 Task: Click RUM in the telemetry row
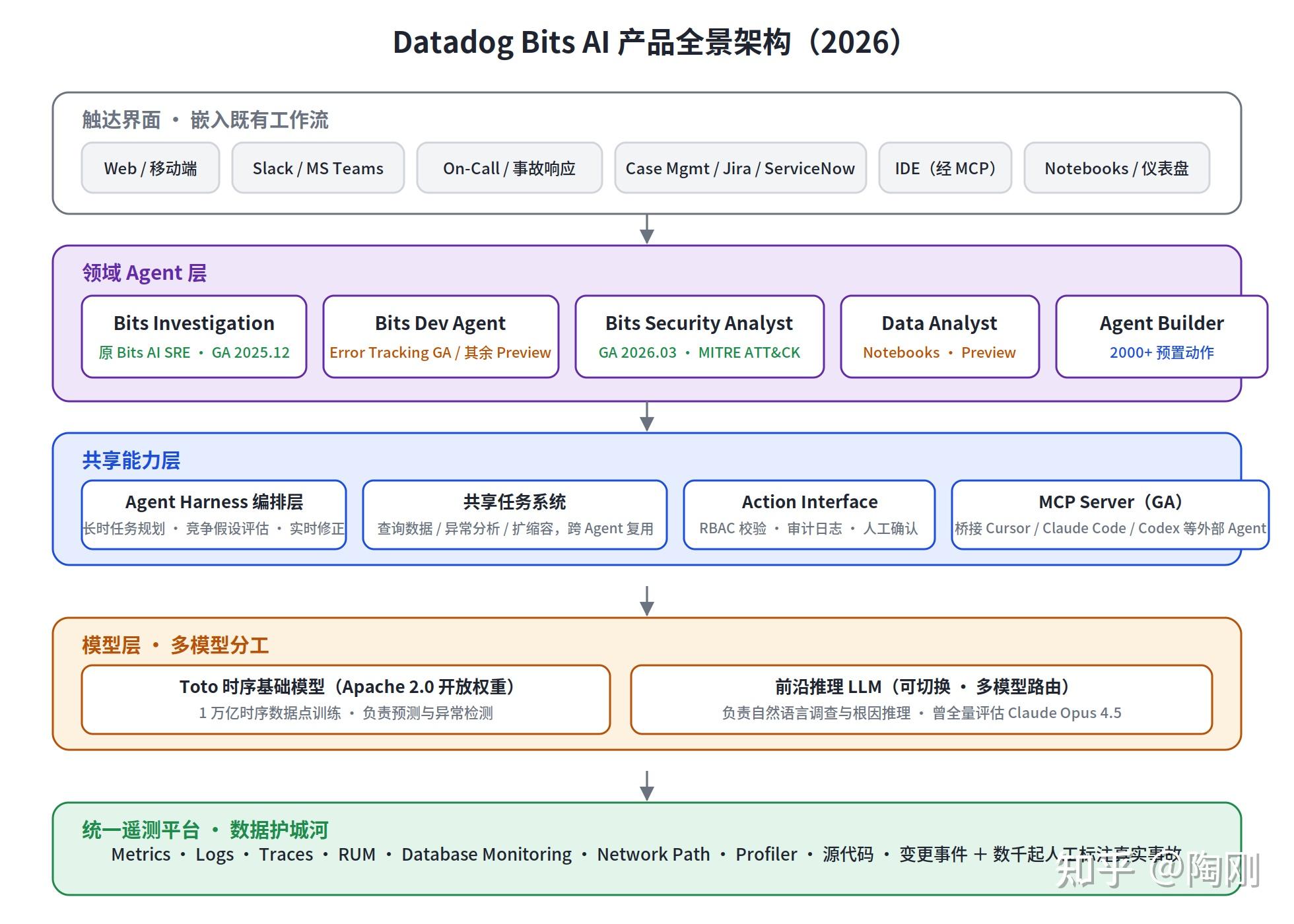(357, 855)
